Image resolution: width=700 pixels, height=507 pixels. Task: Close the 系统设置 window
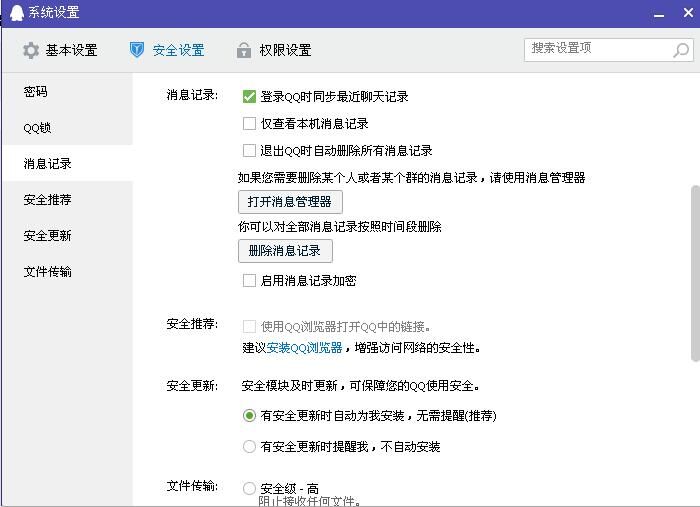pos(688,12)
